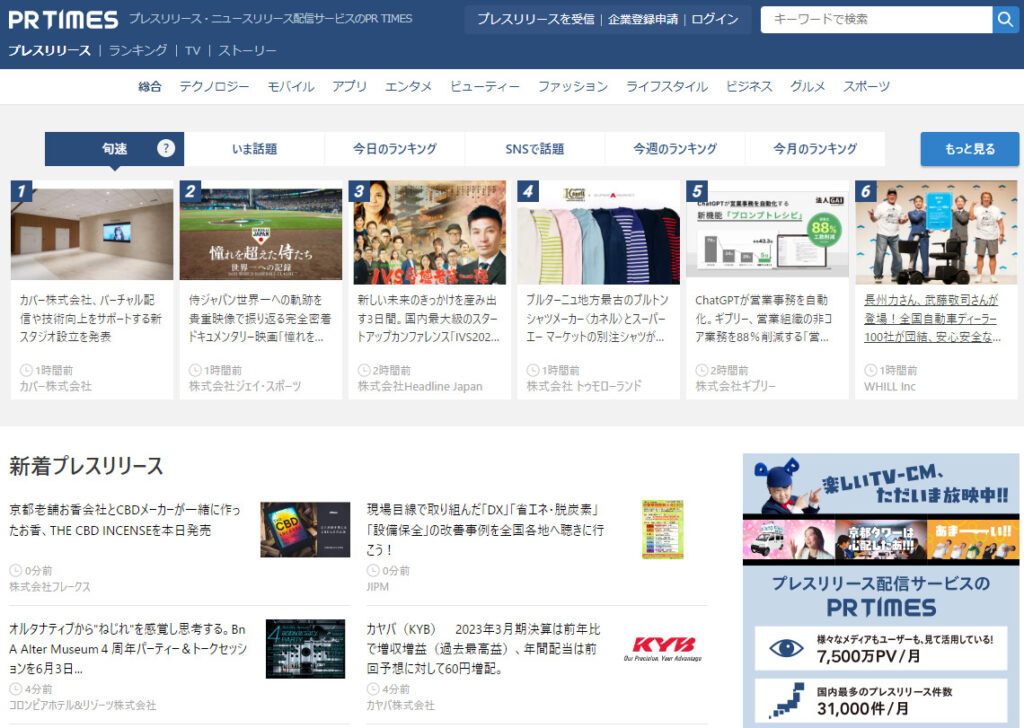The height and width of the screenshot is (728, 1024).
Task: Open 現場目線で取り組んだDX press release headline
Action: (485, 530)
